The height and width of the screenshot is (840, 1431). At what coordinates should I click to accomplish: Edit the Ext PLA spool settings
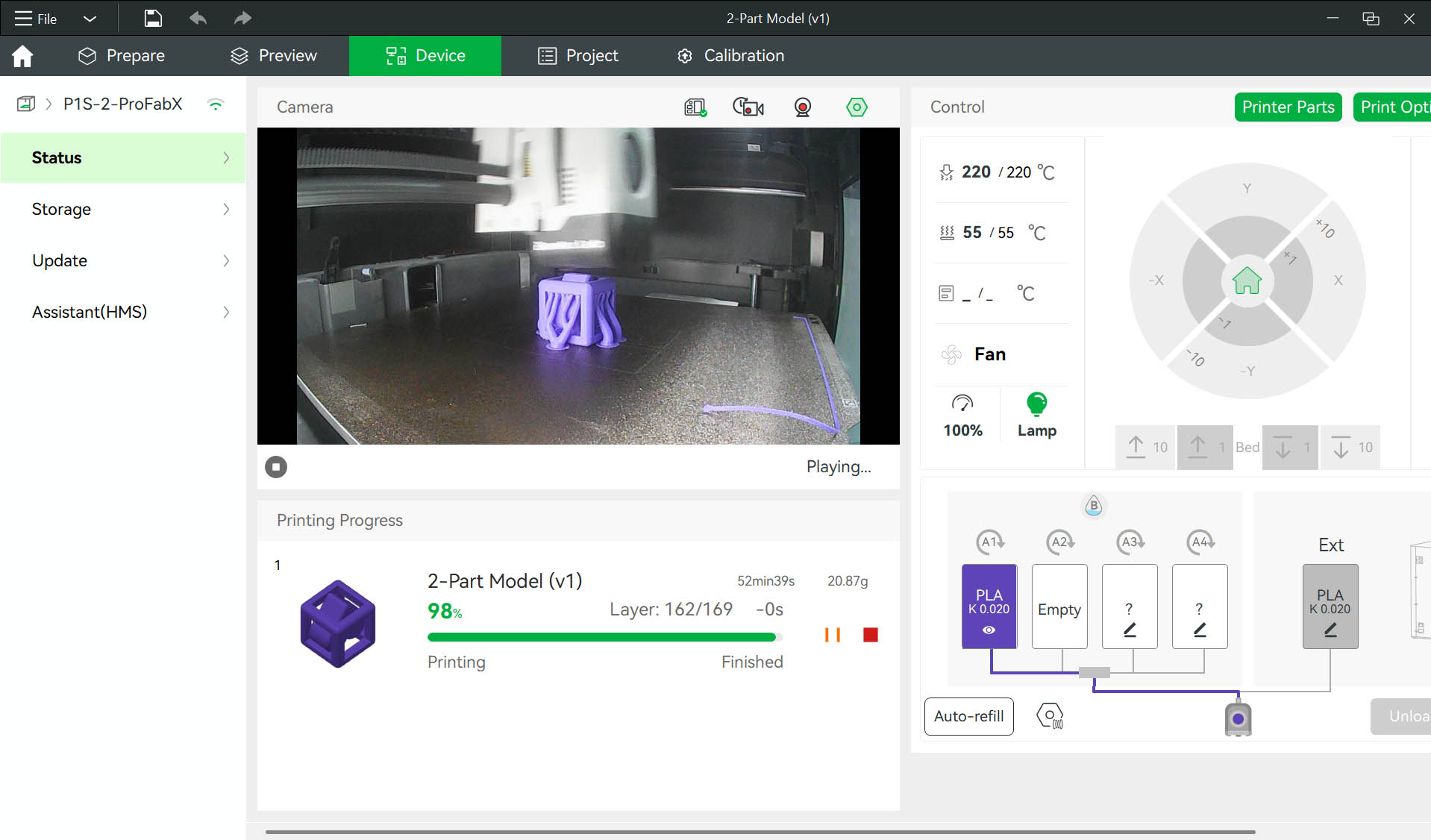[1330, 631]
